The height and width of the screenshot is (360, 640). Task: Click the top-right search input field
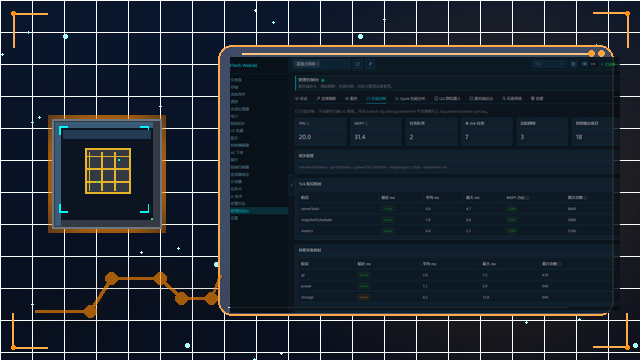click(x=549, y=64)
